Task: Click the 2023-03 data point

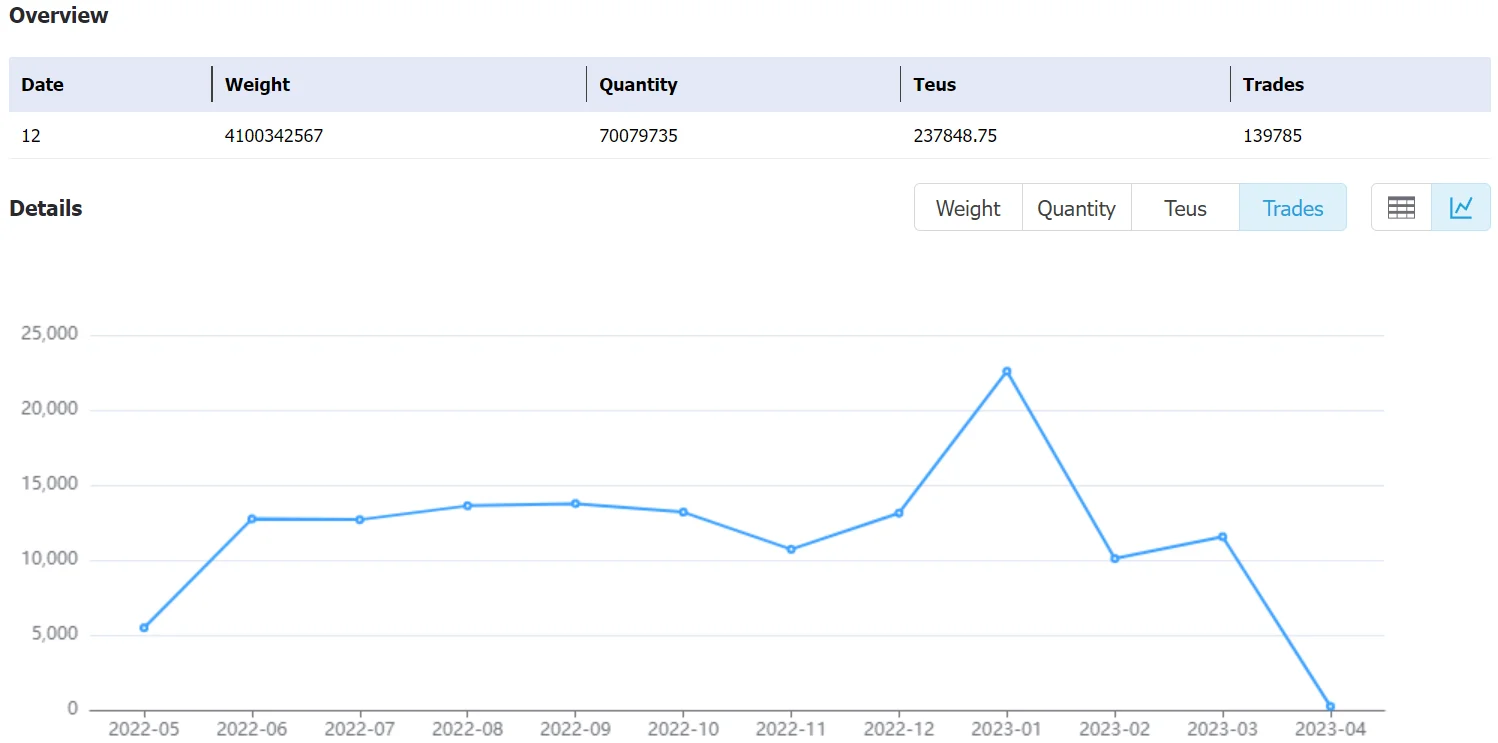Action: [1222, 537]
